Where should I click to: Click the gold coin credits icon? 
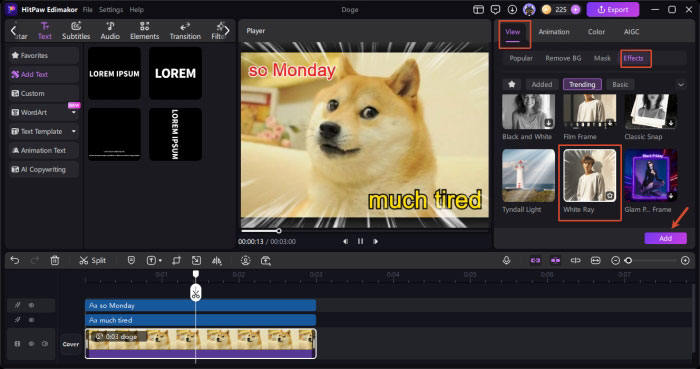click(x=546, y=9)
